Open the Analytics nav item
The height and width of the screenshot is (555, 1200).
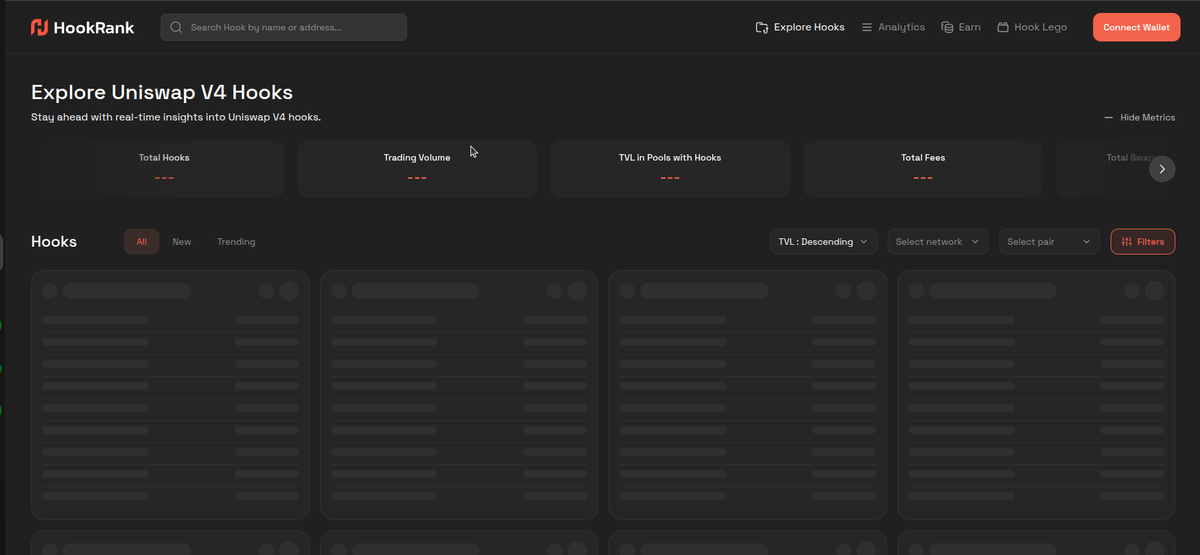point(893,27)
